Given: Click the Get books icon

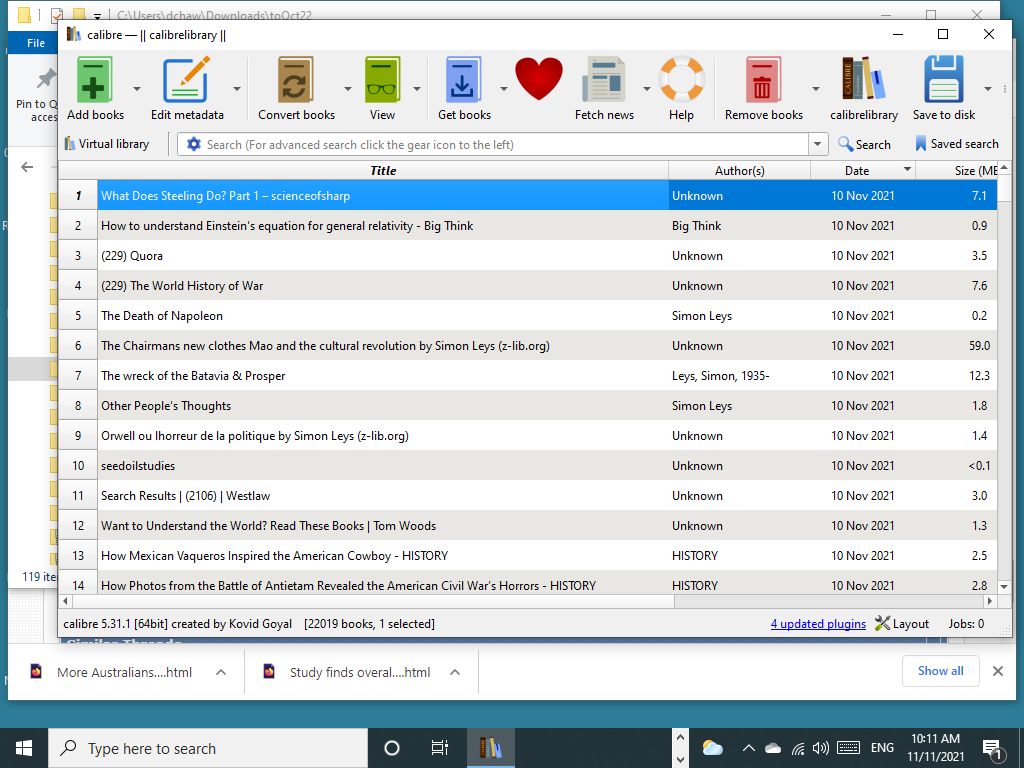Looking at the screenshot, I should click(x=464, y=80).
